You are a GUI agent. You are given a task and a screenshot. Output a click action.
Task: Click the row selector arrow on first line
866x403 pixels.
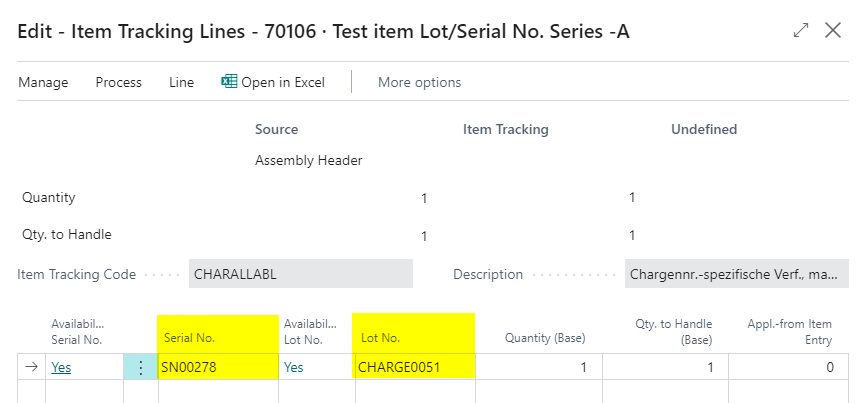(x=31, y=367)
